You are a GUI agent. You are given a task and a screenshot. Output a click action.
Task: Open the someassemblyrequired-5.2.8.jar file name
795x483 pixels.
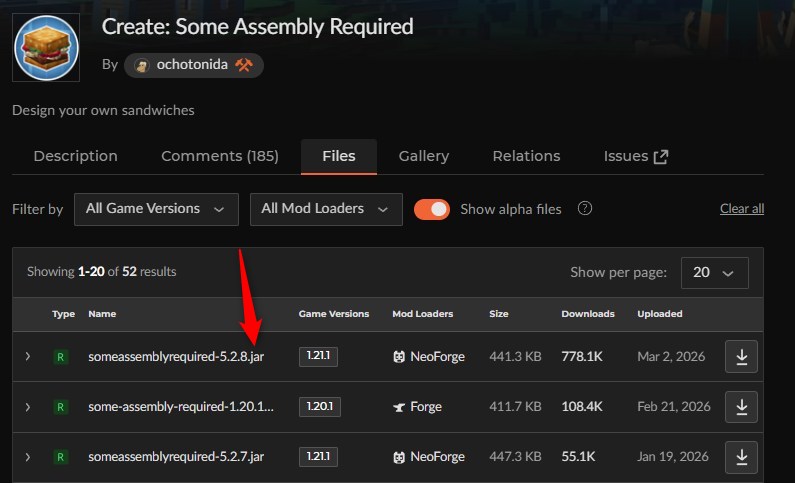pos(176,357)
